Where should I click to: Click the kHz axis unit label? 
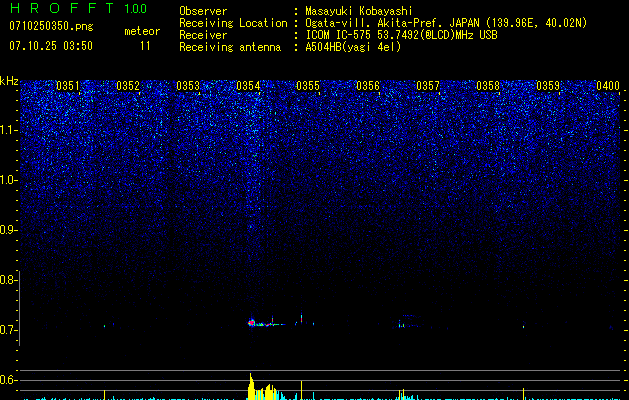[9, 81]
